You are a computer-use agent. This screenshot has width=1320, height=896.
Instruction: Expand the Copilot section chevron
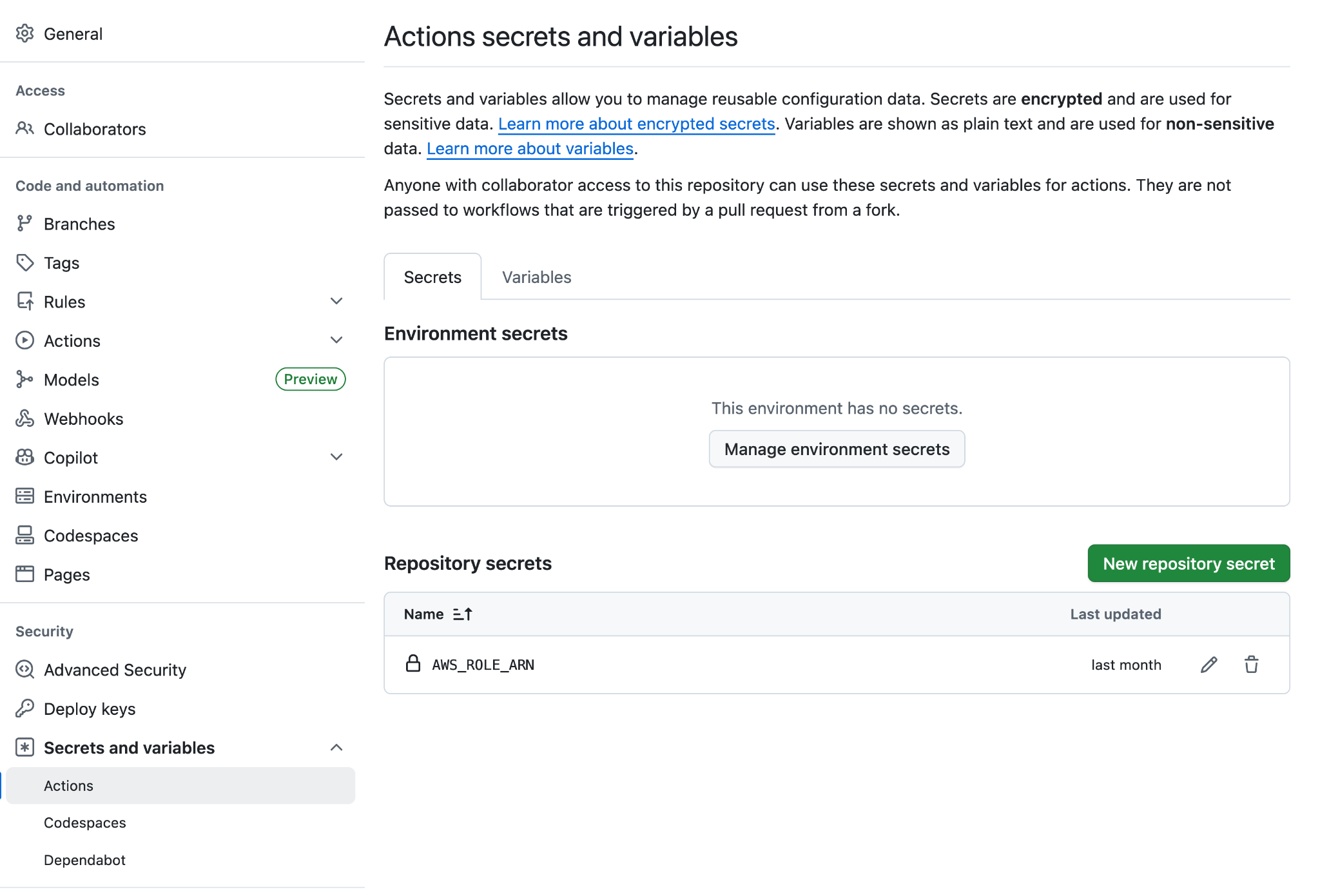336,457
